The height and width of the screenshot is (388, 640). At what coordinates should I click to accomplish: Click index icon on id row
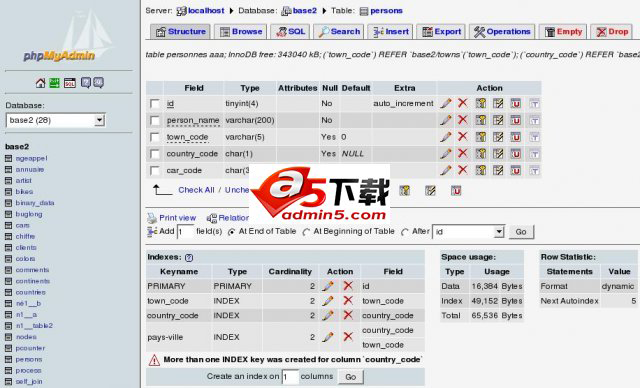point(498,103)
